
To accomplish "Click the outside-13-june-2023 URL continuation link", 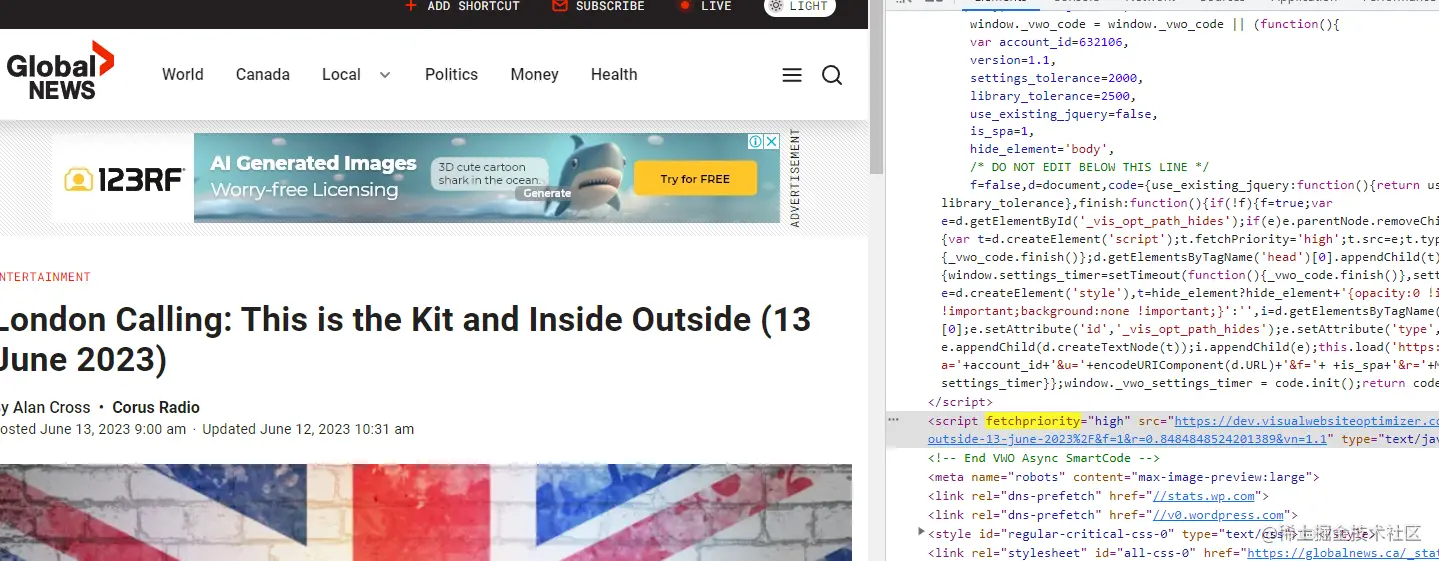I will [x=1128, y=439].
